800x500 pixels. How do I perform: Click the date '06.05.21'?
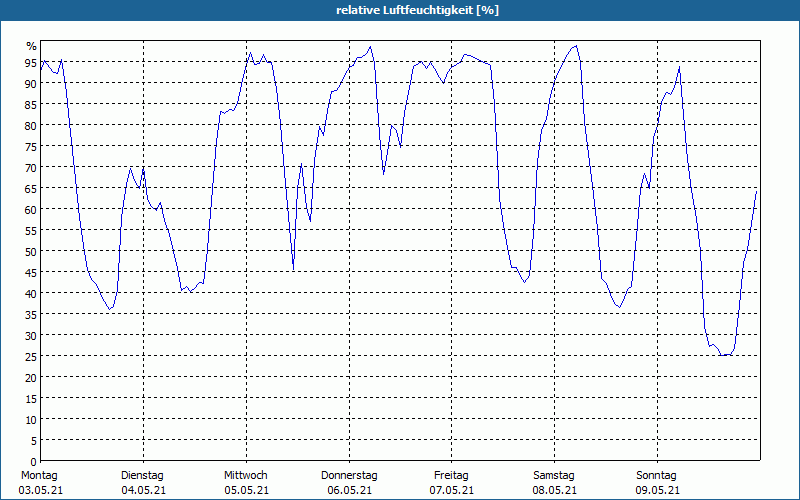[349, 490]
